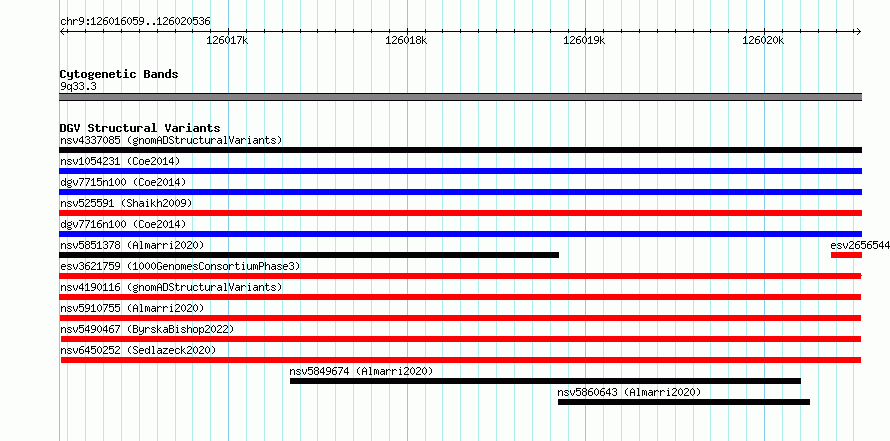This screenshot has width=890, height=441.
Task: Open the DGV Structural Variants track title
Action: click(x=140, y=128)
